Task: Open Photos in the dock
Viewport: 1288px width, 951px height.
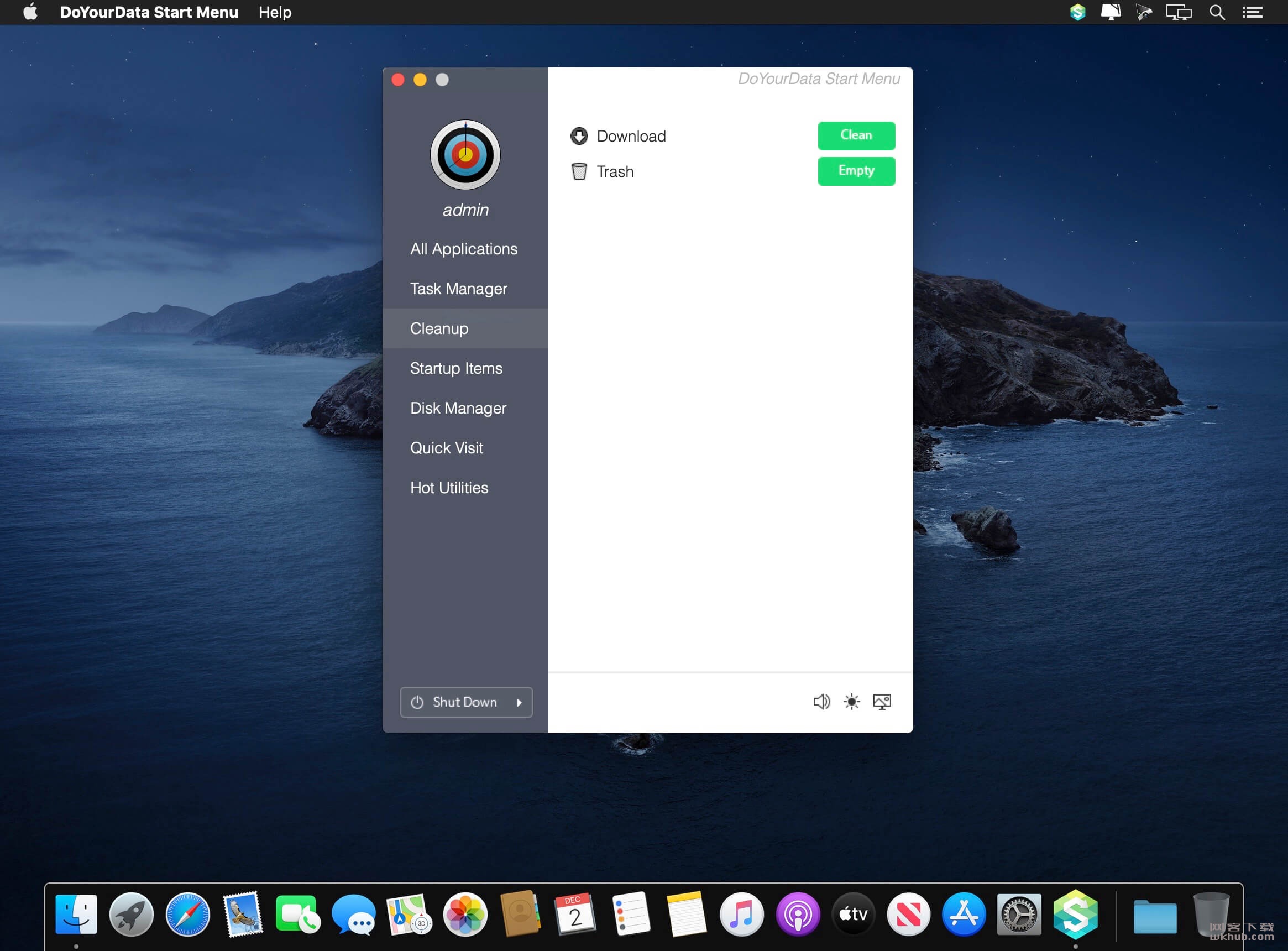Action: point(465,914)
